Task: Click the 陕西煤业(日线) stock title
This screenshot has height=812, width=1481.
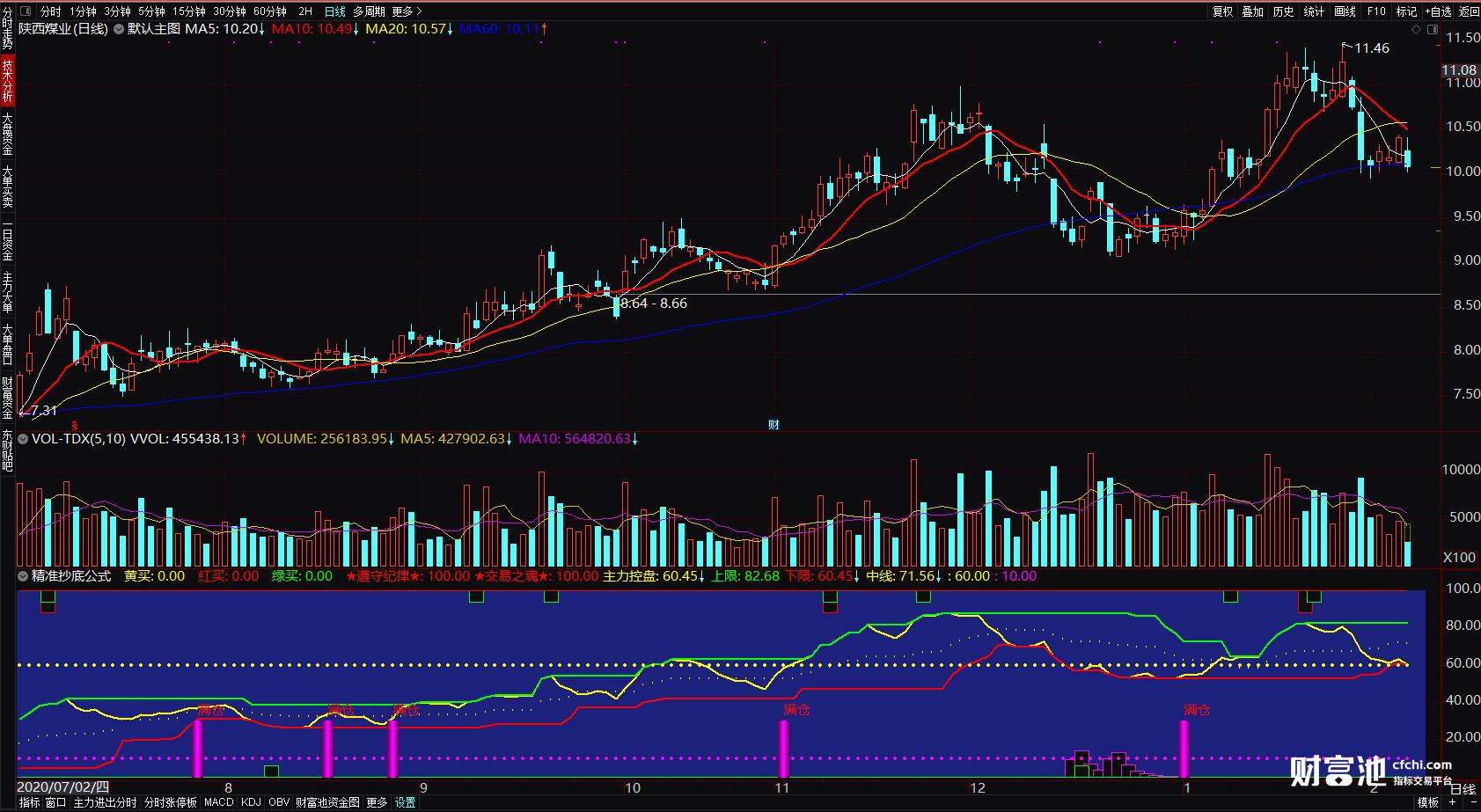Action: [x=63, y=29]
